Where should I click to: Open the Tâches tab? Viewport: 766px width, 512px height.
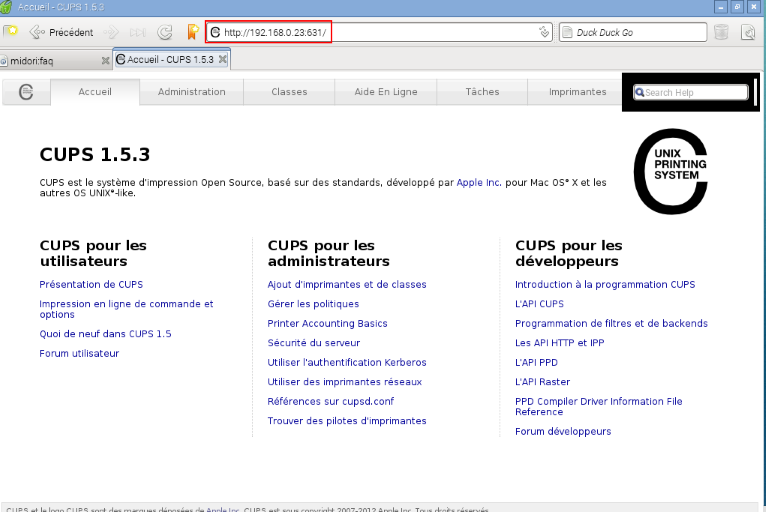coord(482,92)
